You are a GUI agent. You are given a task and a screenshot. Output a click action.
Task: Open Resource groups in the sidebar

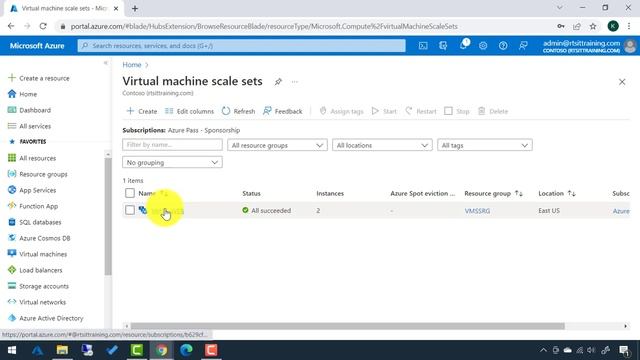tap(38, 174)
